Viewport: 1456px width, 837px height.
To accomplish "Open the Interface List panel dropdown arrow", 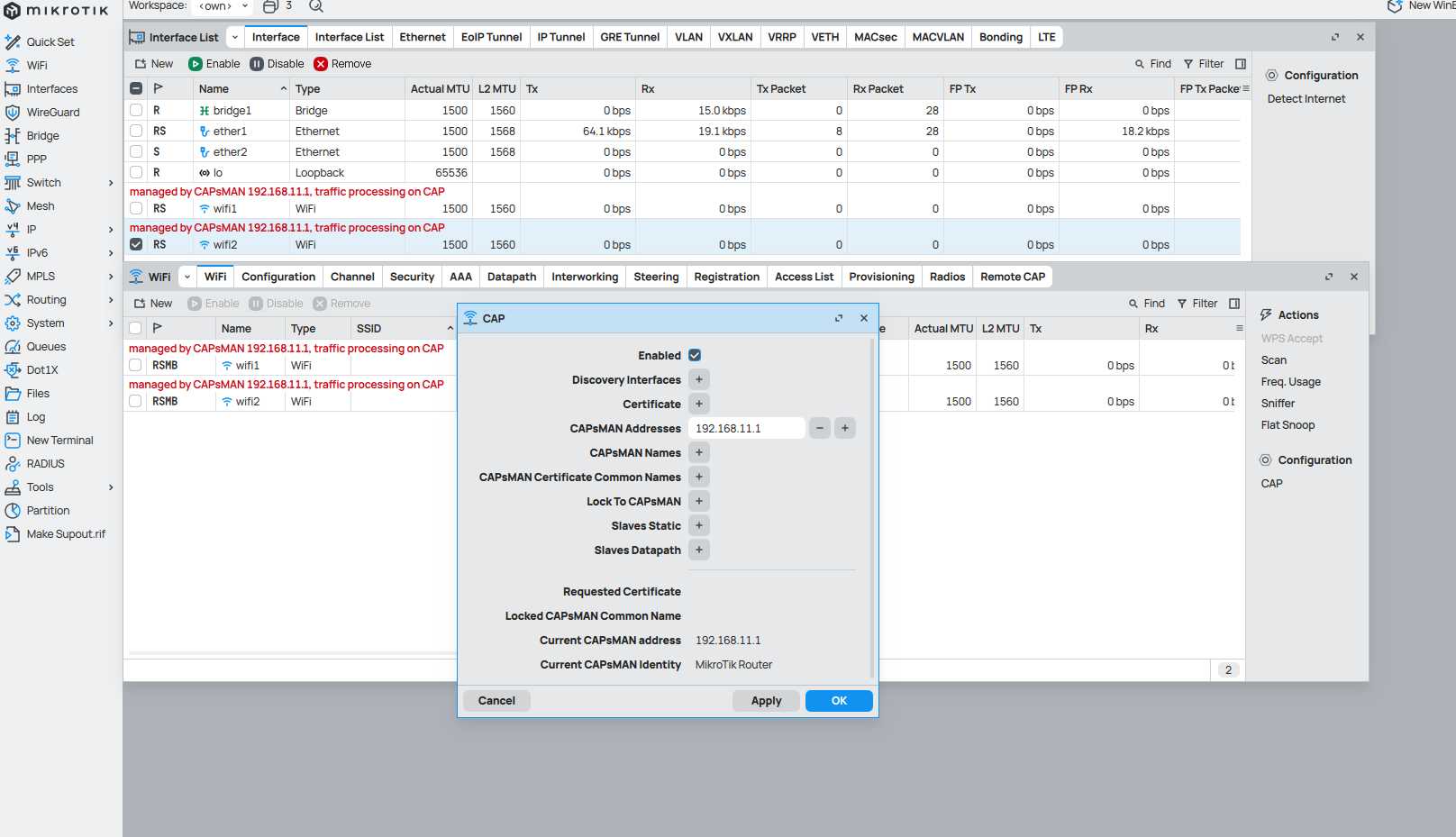I will [235, 37].
